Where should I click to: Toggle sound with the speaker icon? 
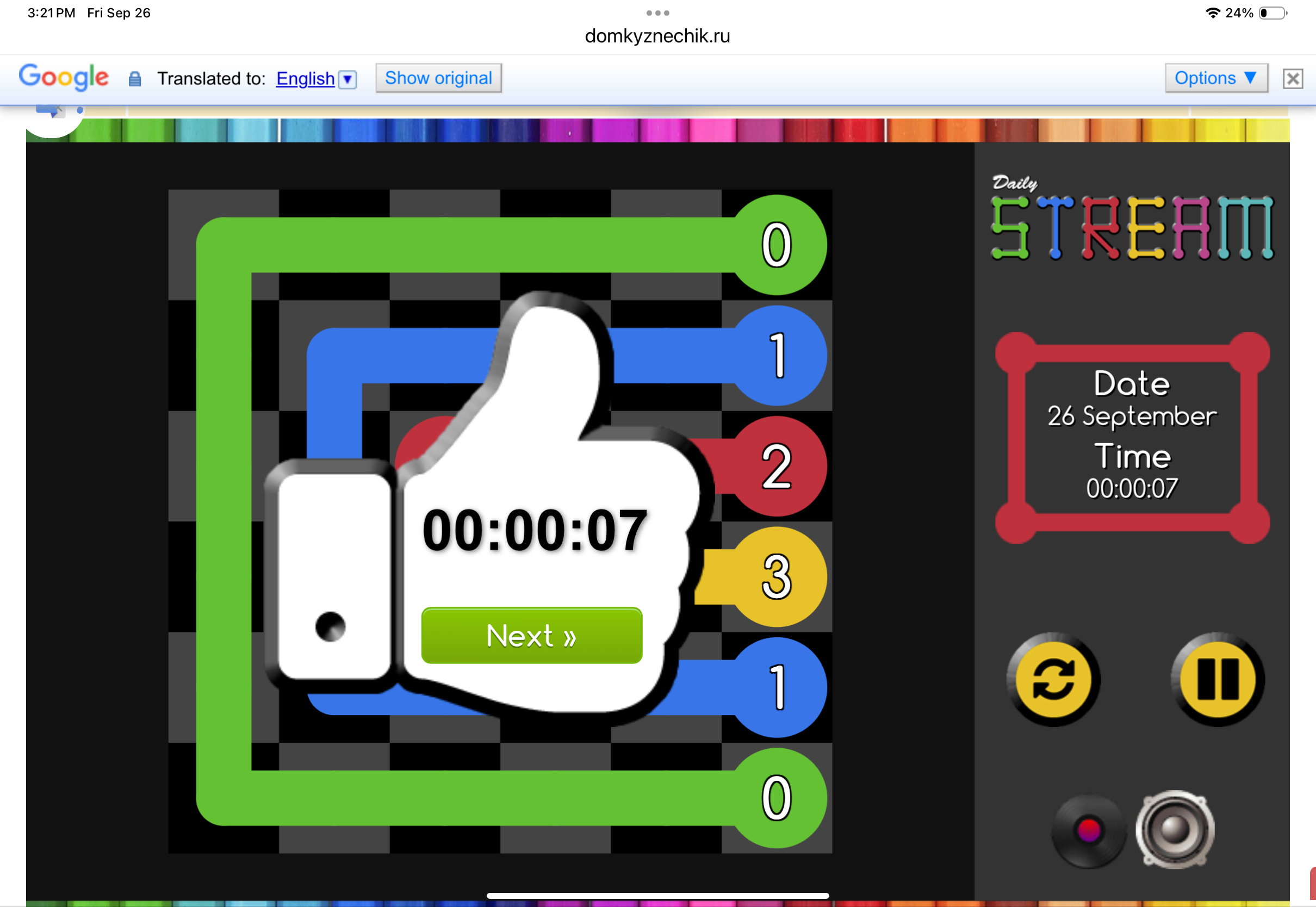pos(1175,829)
